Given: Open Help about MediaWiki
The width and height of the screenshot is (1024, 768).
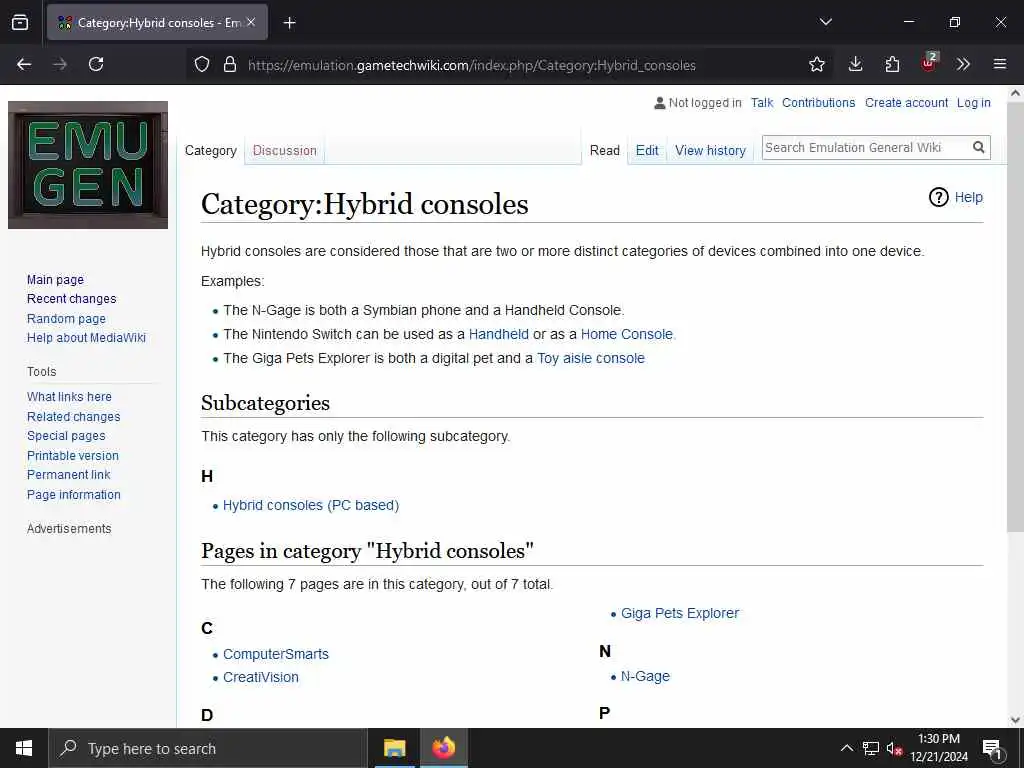Looking at the screenshot, I should click(86, 338).
